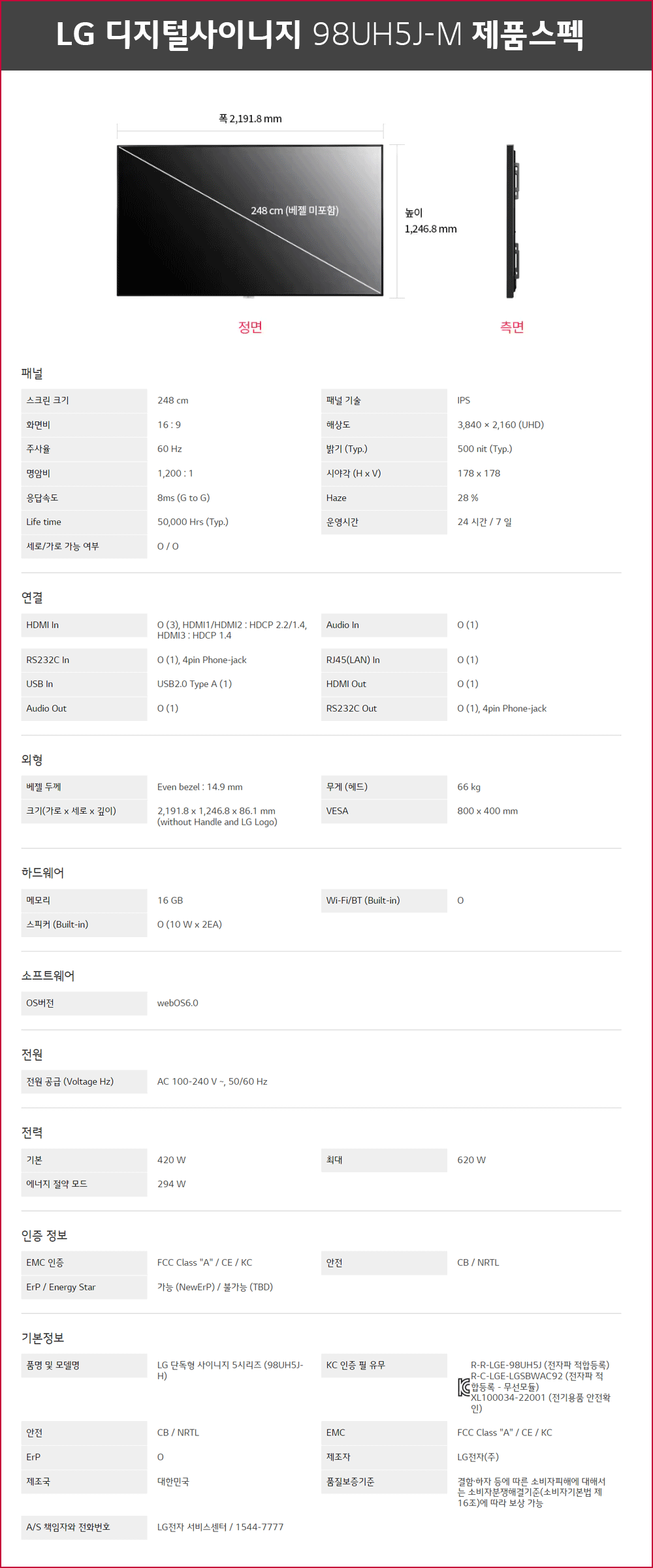Screen dimensions: 653x1568
Task: Click the 화면비 value 16 : 9
Action: (x=169, y=424)
